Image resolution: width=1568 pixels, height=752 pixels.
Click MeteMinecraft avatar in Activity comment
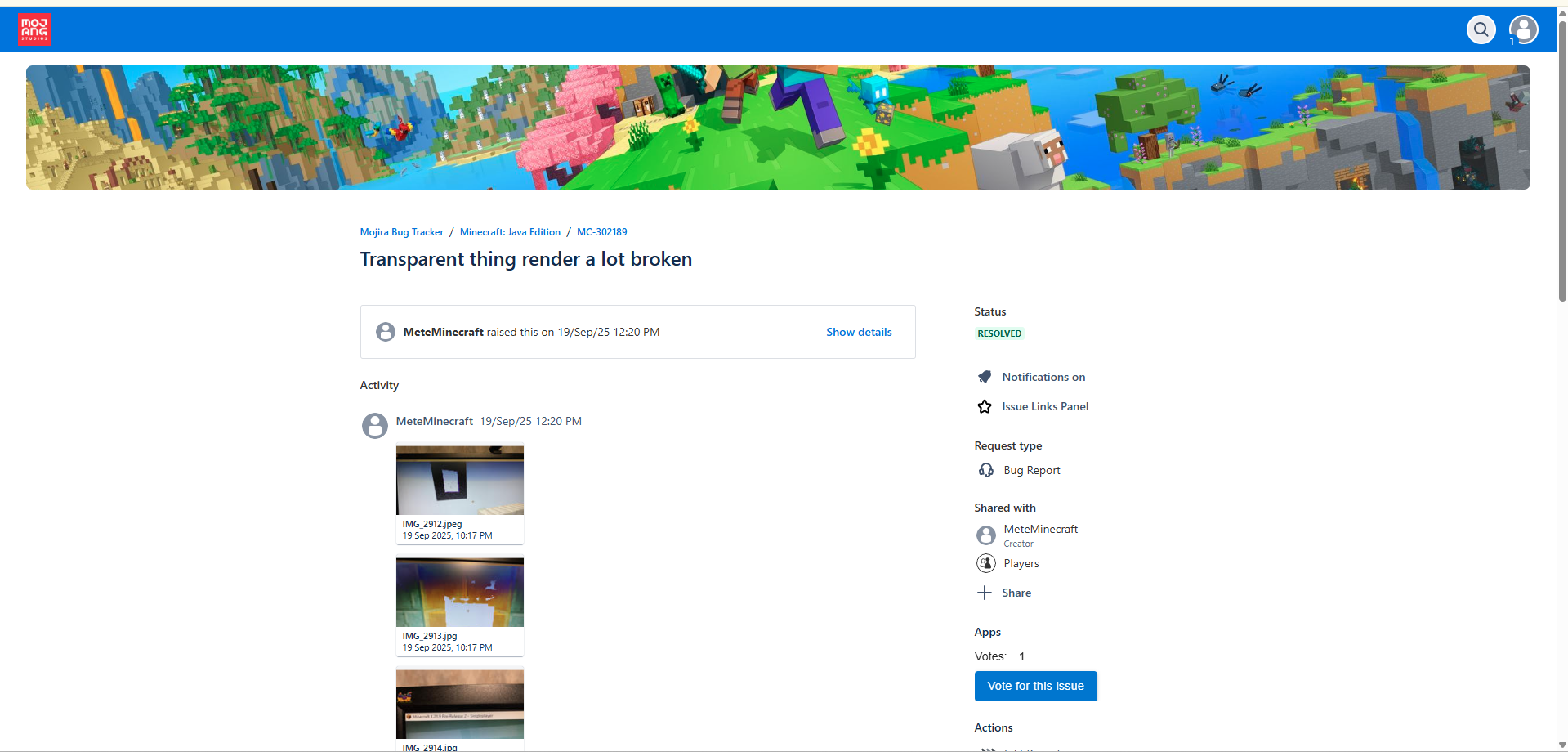click(x=375, y=426)
